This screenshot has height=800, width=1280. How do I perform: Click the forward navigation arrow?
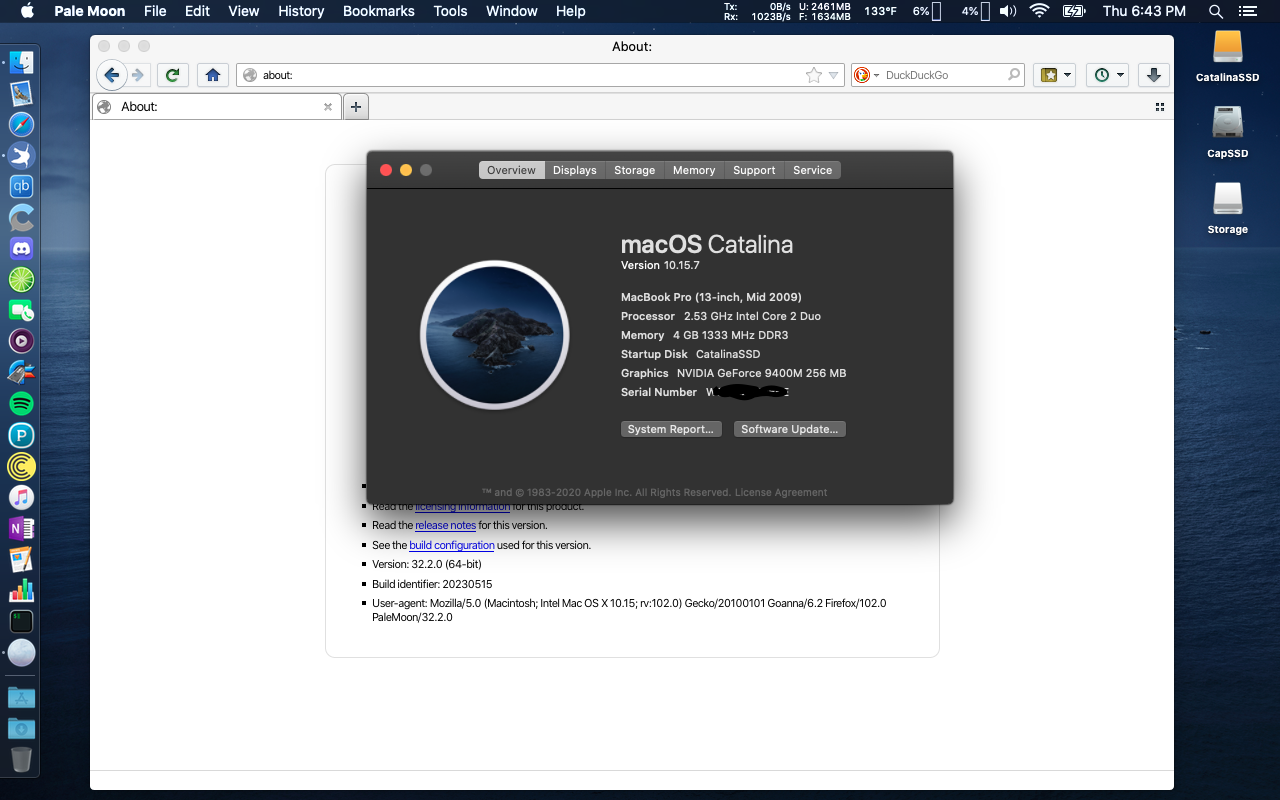(x=138, y=75)
